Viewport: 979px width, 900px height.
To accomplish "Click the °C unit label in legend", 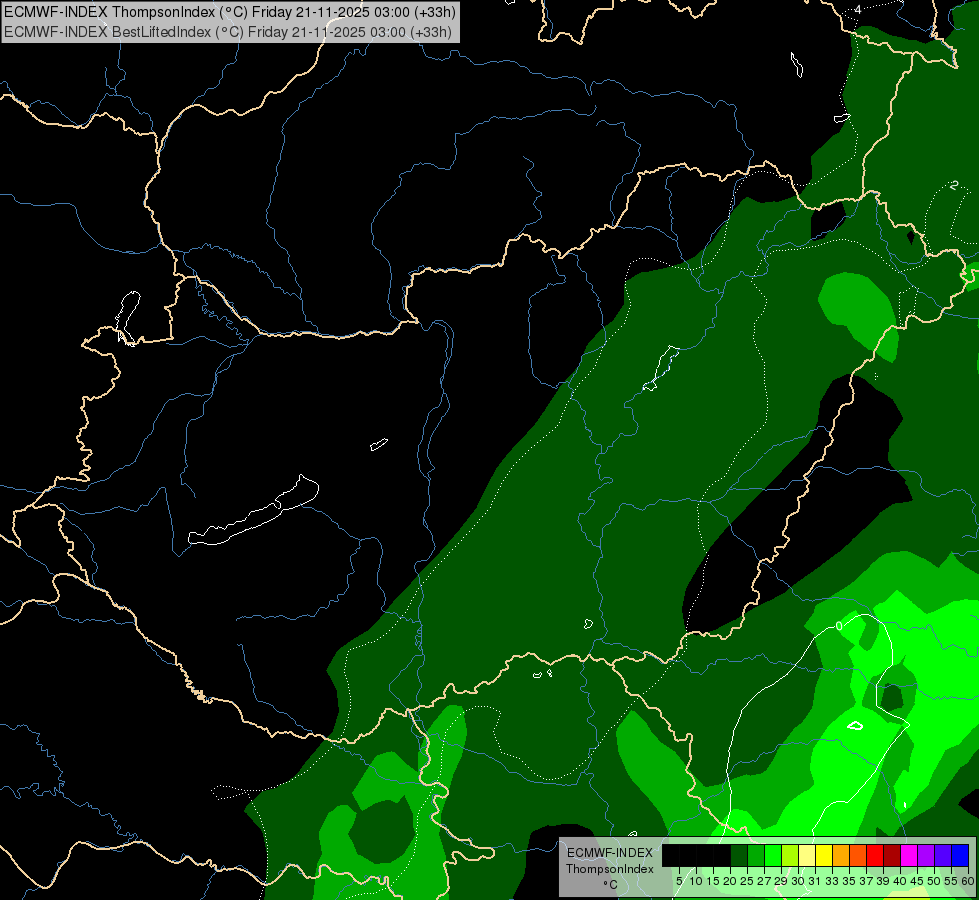I will (x=610, y=884).
